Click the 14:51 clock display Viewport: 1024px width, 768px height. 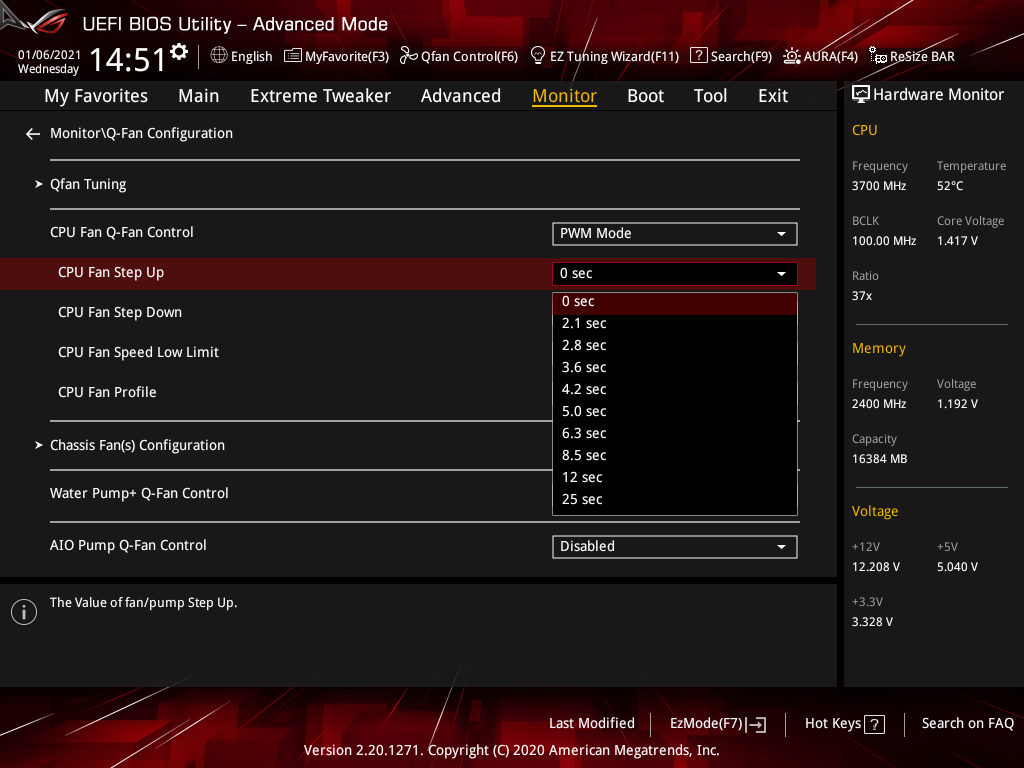pyautogui.click(x=128, y=60)
